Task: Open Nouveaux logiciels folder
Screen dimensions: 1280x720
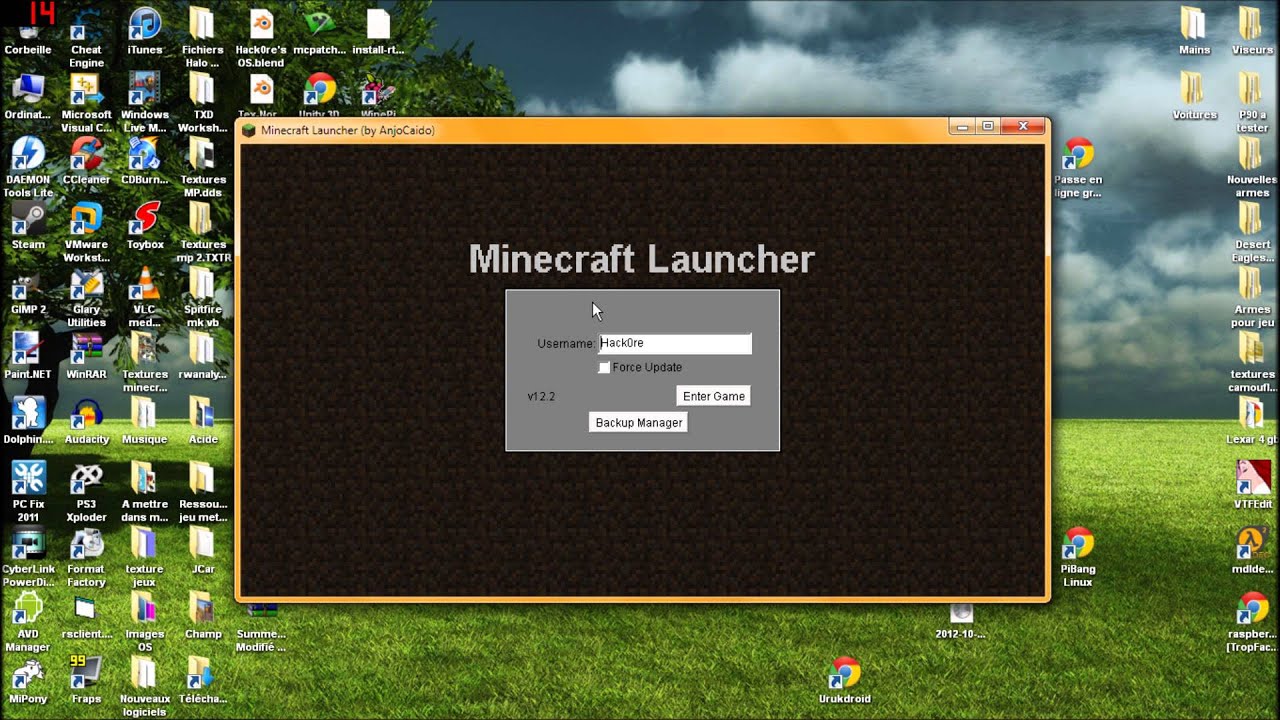Action: (145, 687)
